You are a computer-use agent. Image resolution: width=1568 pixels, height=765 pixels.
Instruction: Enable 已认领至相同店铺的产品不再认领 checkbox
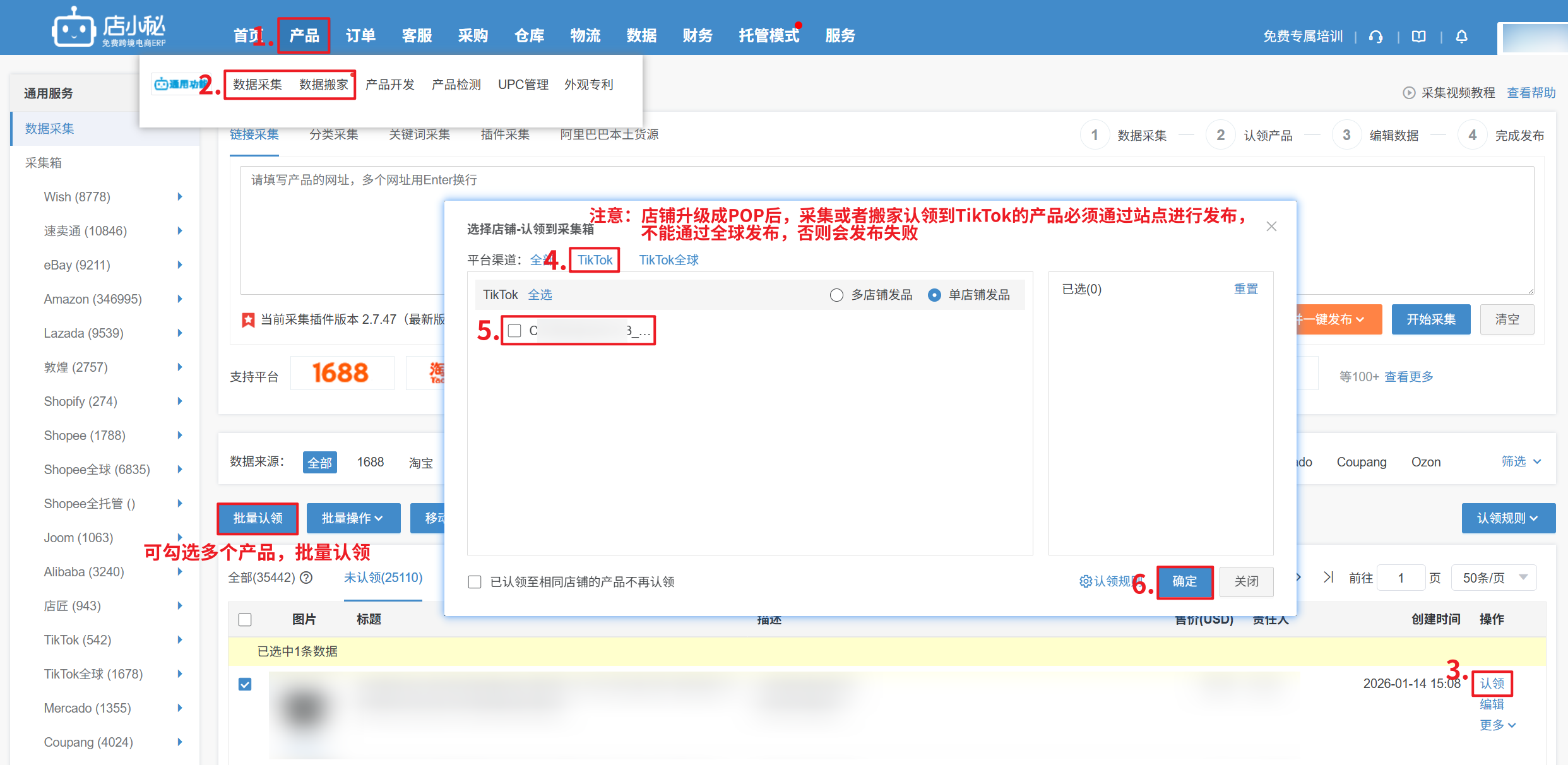pyautogui.click(x=475, y=582)
